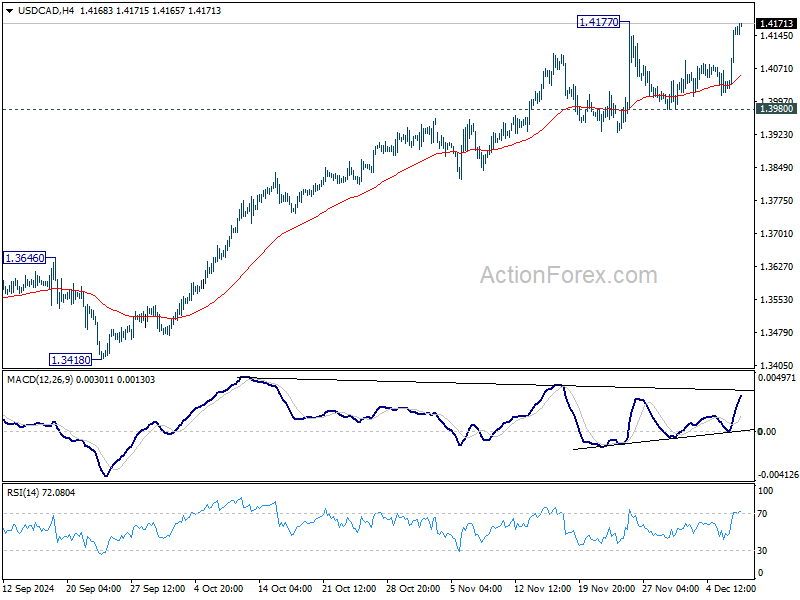Select the USDCAD,H4 chart title text
The height and width of the screenshot is (600, 800).
[46, 11]
